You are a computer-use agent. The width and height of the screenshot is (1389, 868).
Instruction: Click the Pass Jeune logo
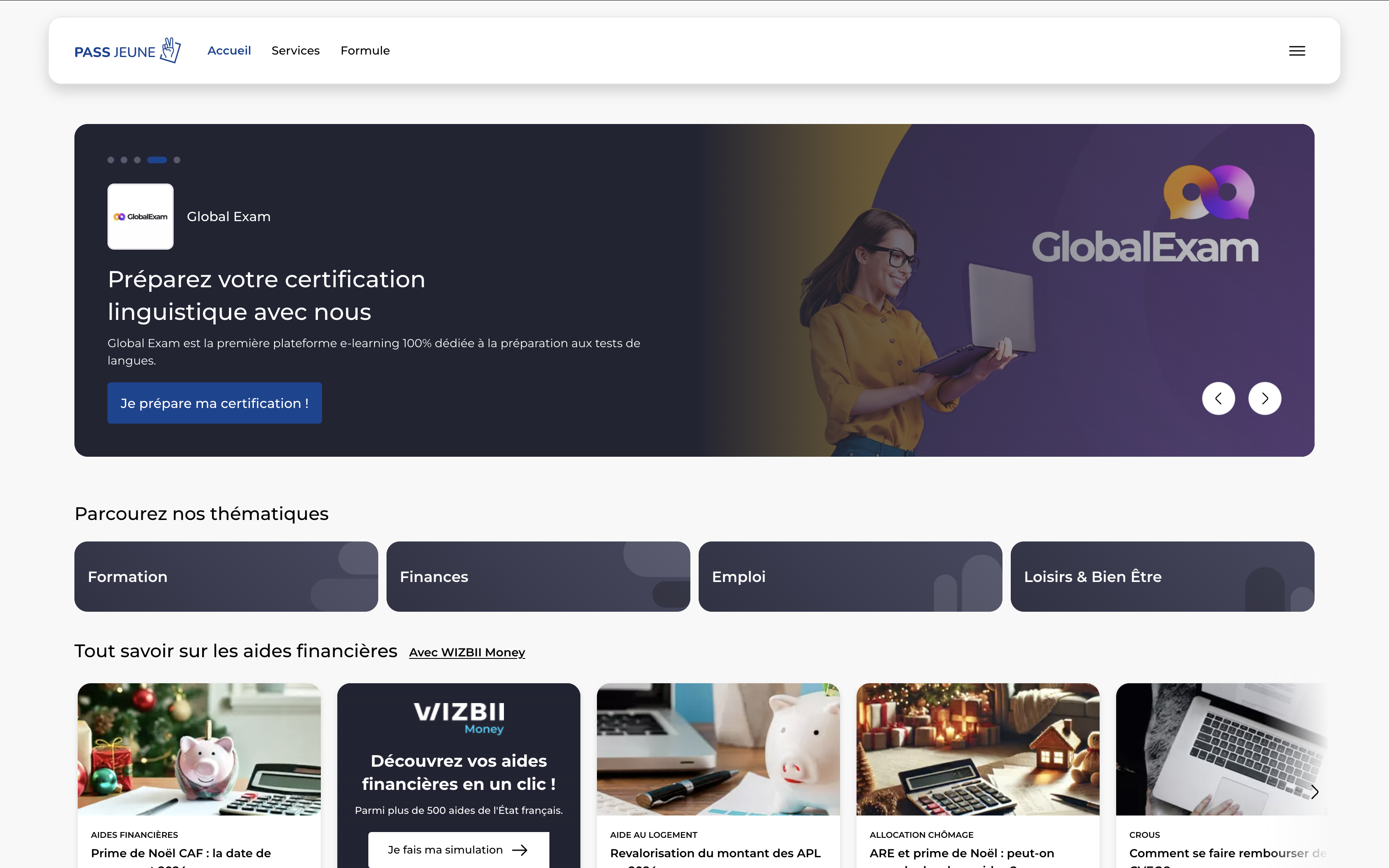127,50
